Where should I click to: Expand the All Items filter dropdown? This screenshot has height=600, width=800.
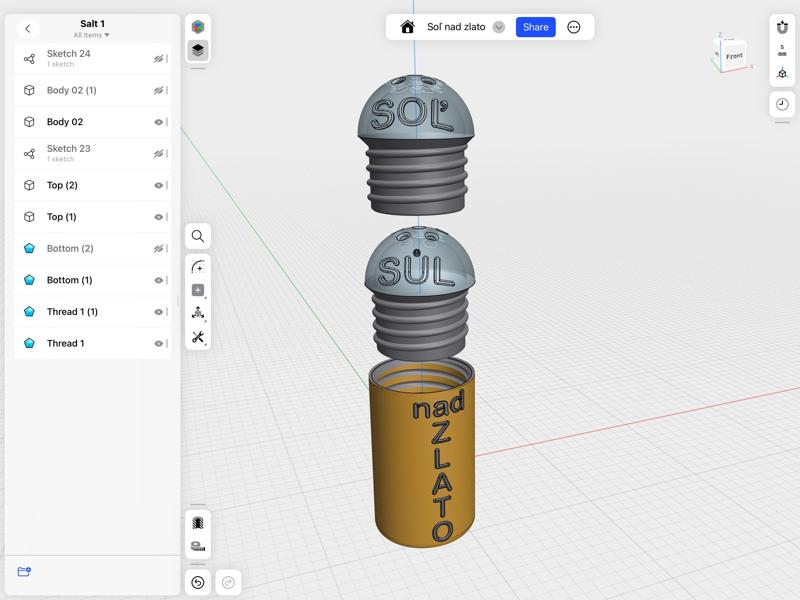coord(92,35)
